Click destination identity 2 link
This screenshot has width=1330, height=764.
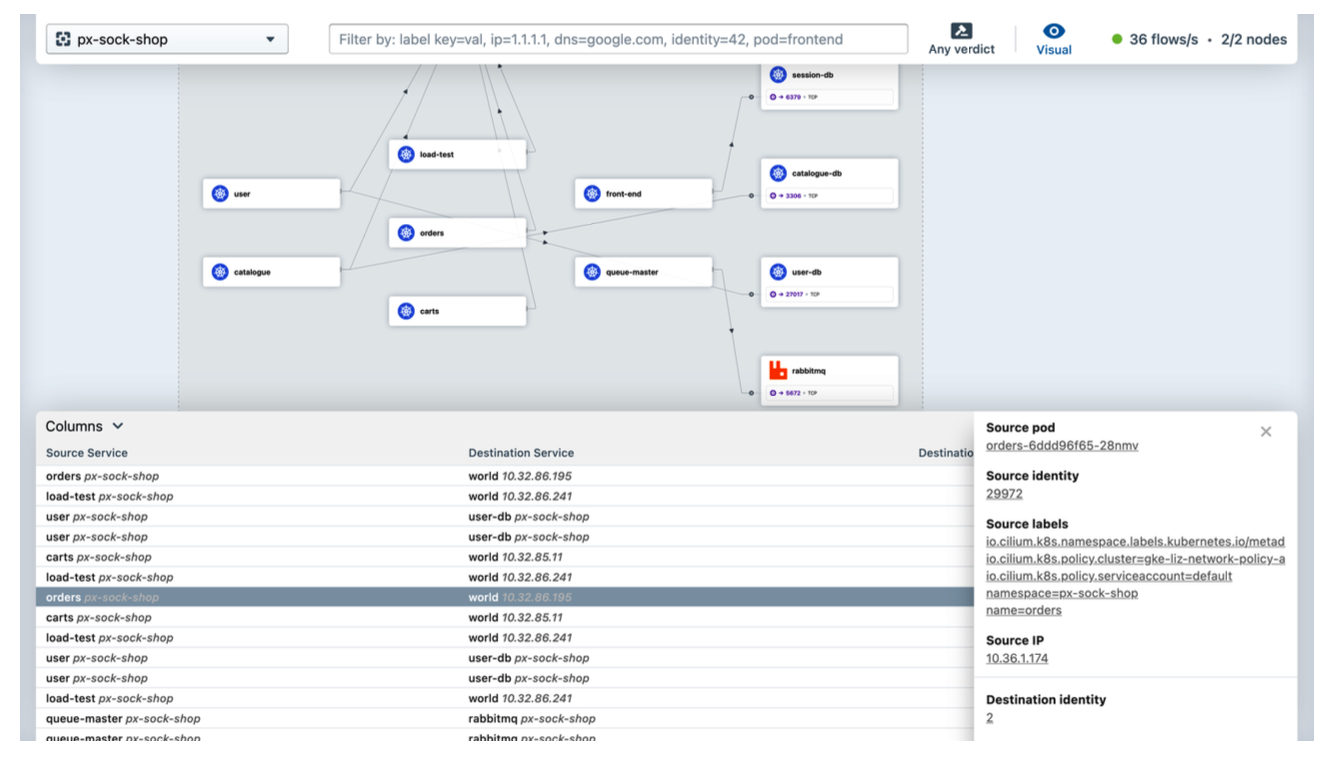990,718
